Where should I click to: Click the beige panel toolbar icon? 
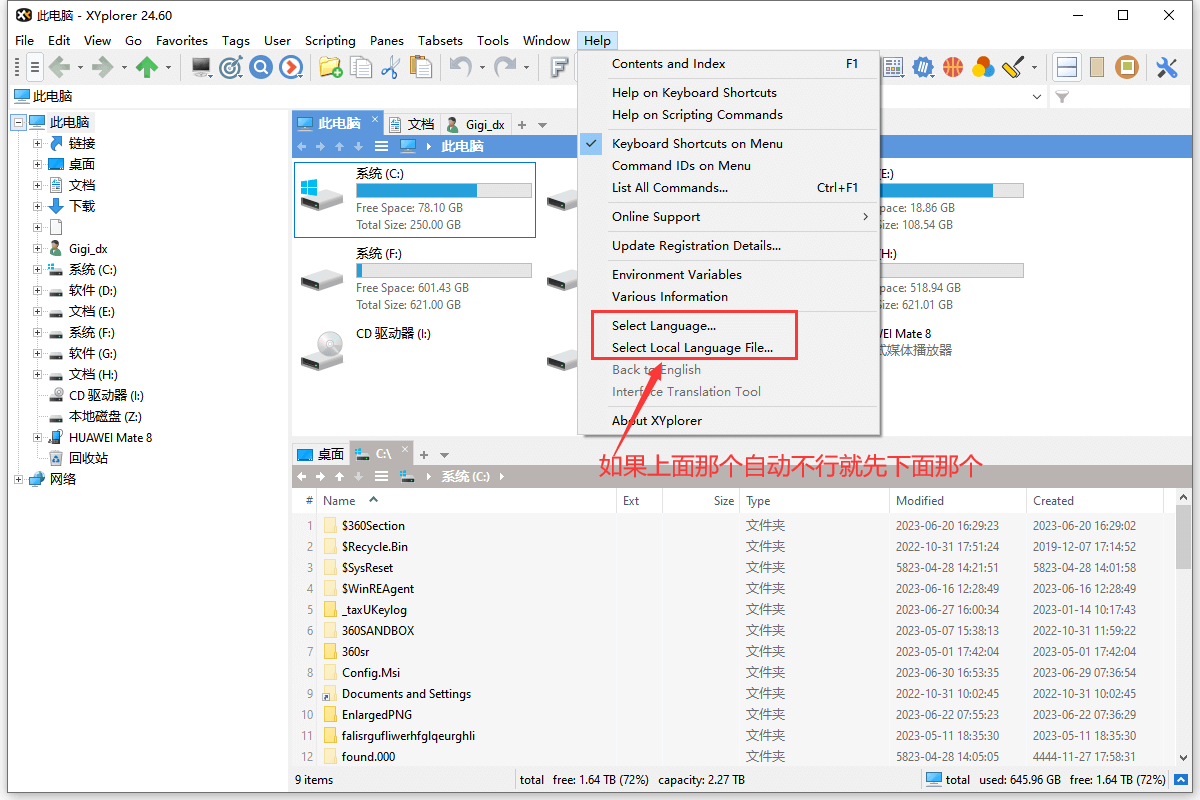tap(1097, 68)
